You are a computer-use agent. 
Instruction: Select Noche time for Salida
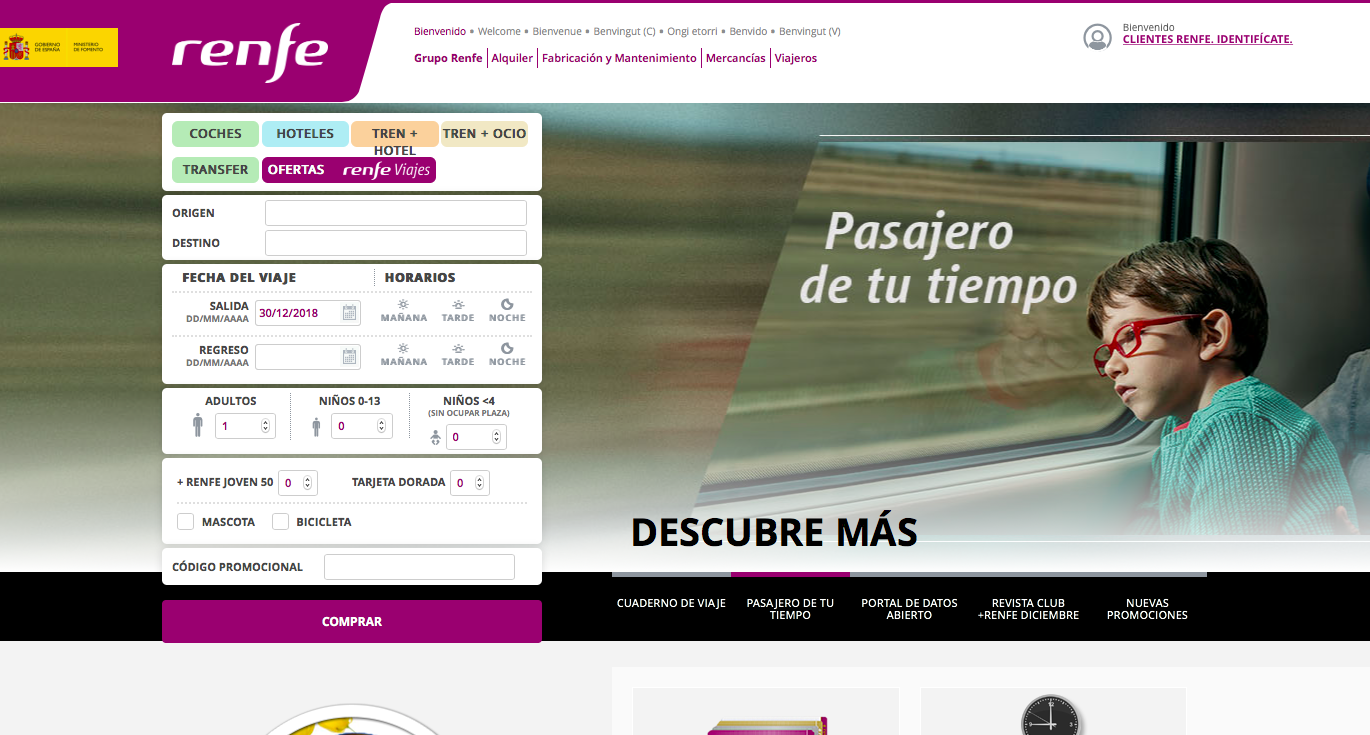point(507,311)
